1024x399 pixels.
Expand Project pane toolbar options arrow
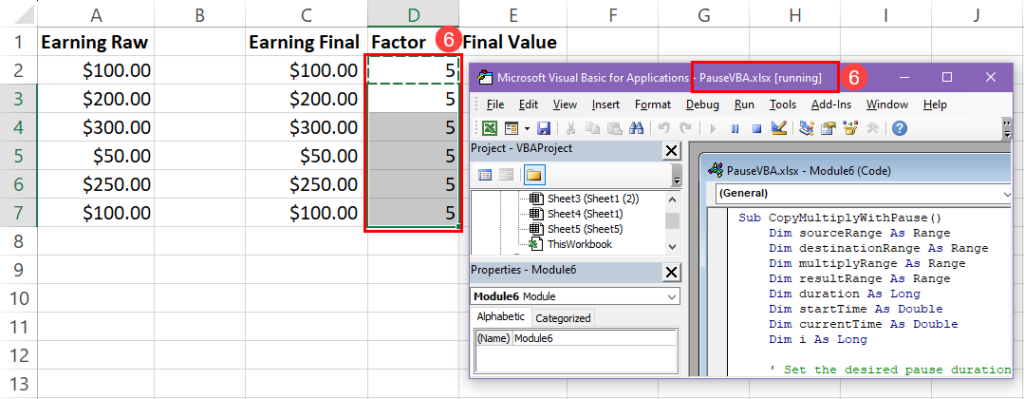point(677,174)
